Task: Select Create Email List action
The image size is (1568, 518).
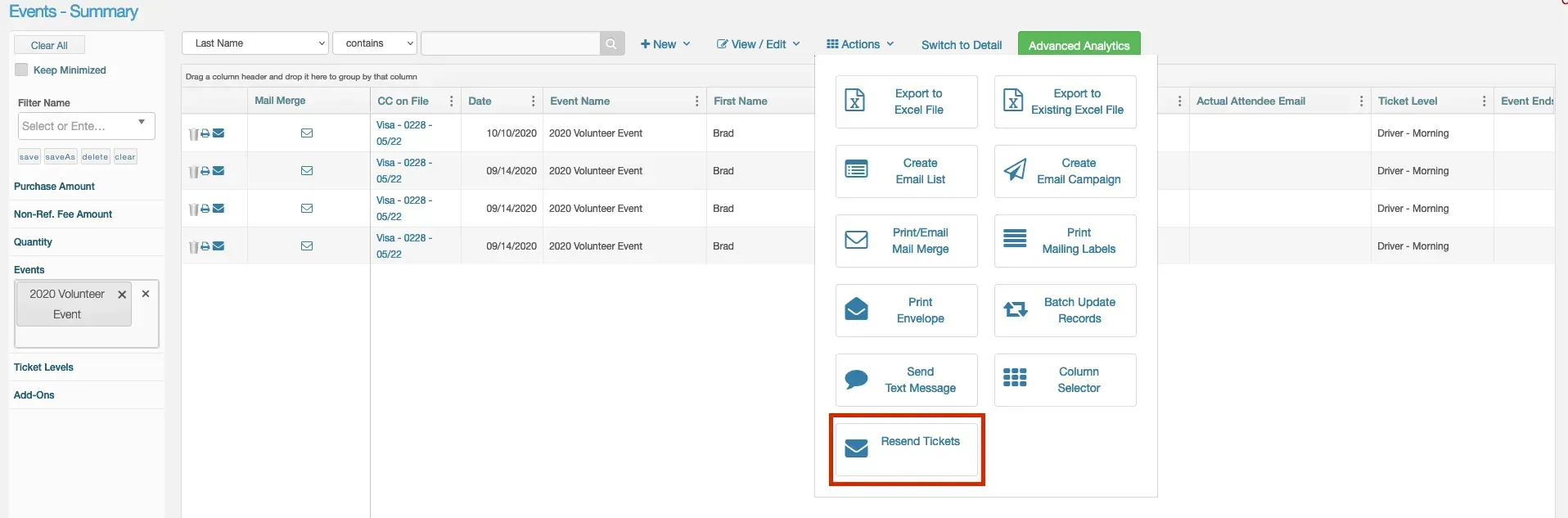Action: [907, 171]
